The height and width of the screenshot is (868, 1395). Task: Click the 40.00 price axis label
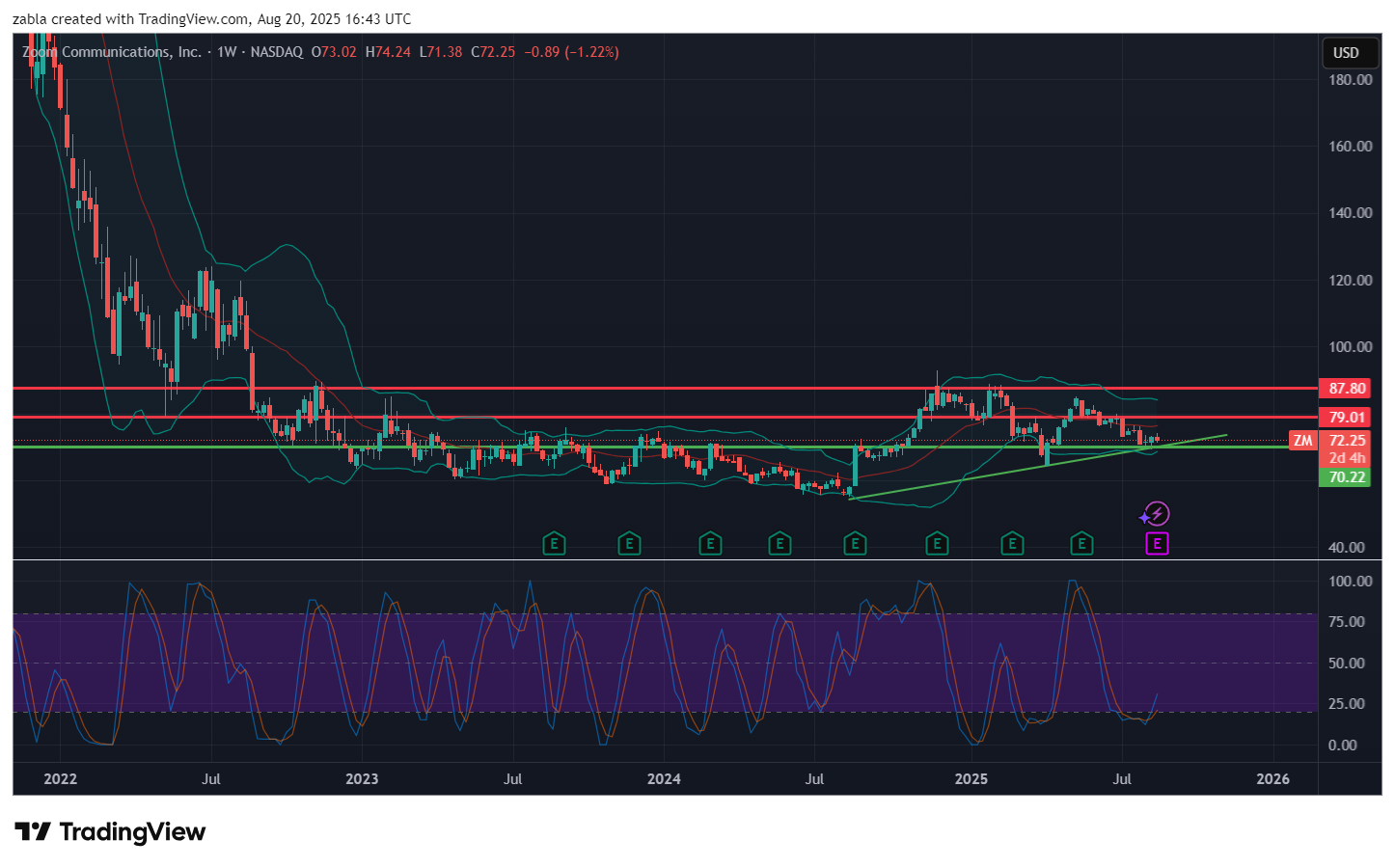point(1347,547)
